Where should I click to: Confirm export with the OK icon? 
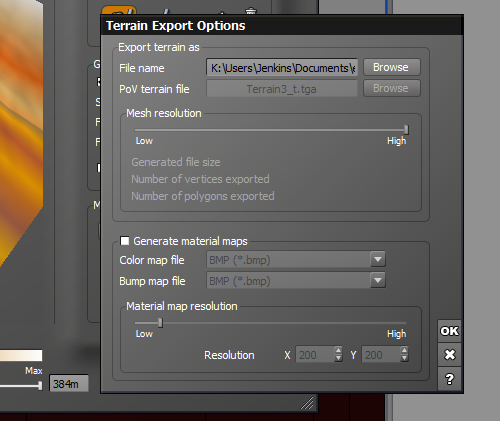click(x=449, y=331)
